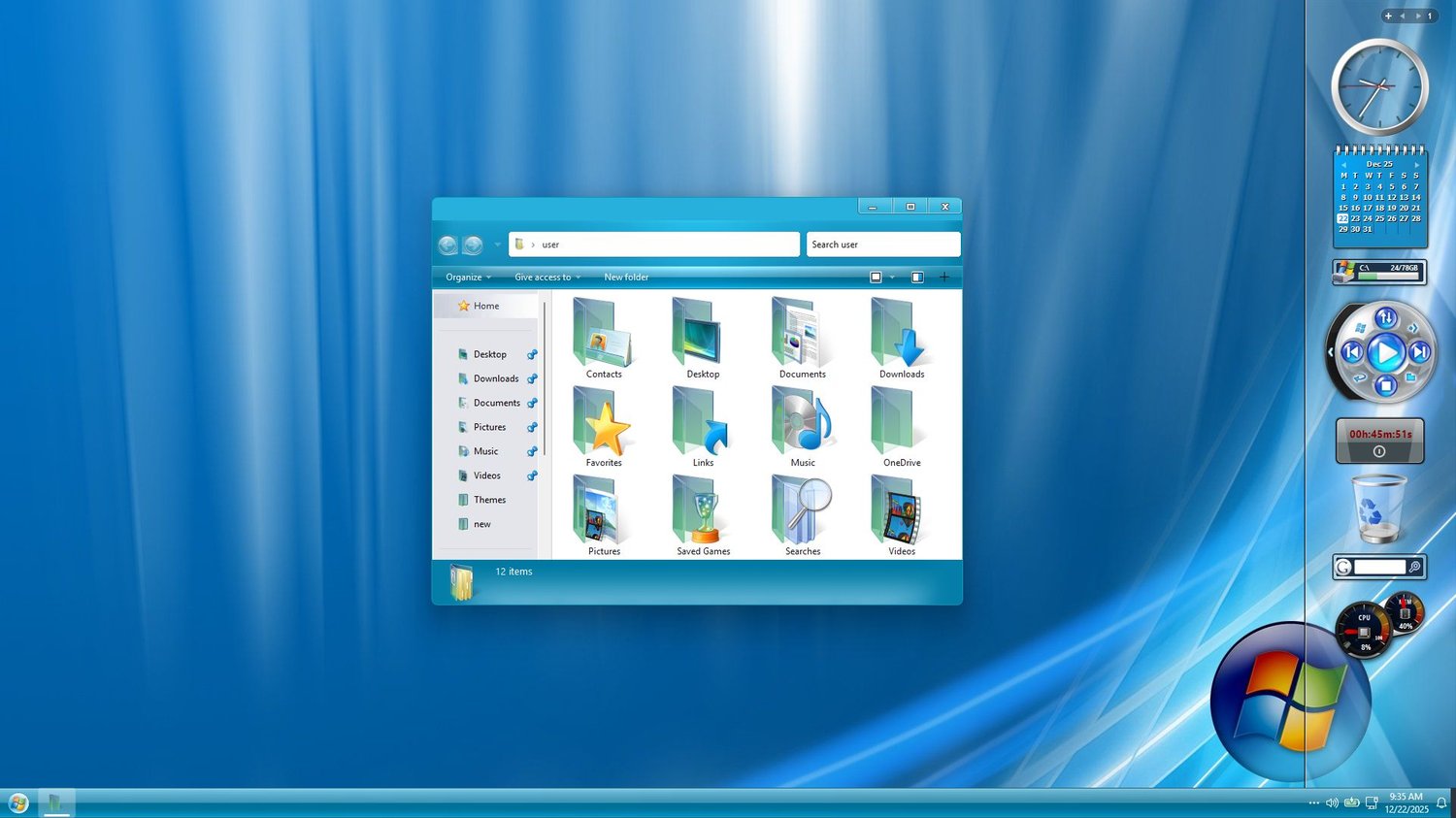
Task: Toggle the pin next to Pictures in sidebar
Action: (532, 428)
